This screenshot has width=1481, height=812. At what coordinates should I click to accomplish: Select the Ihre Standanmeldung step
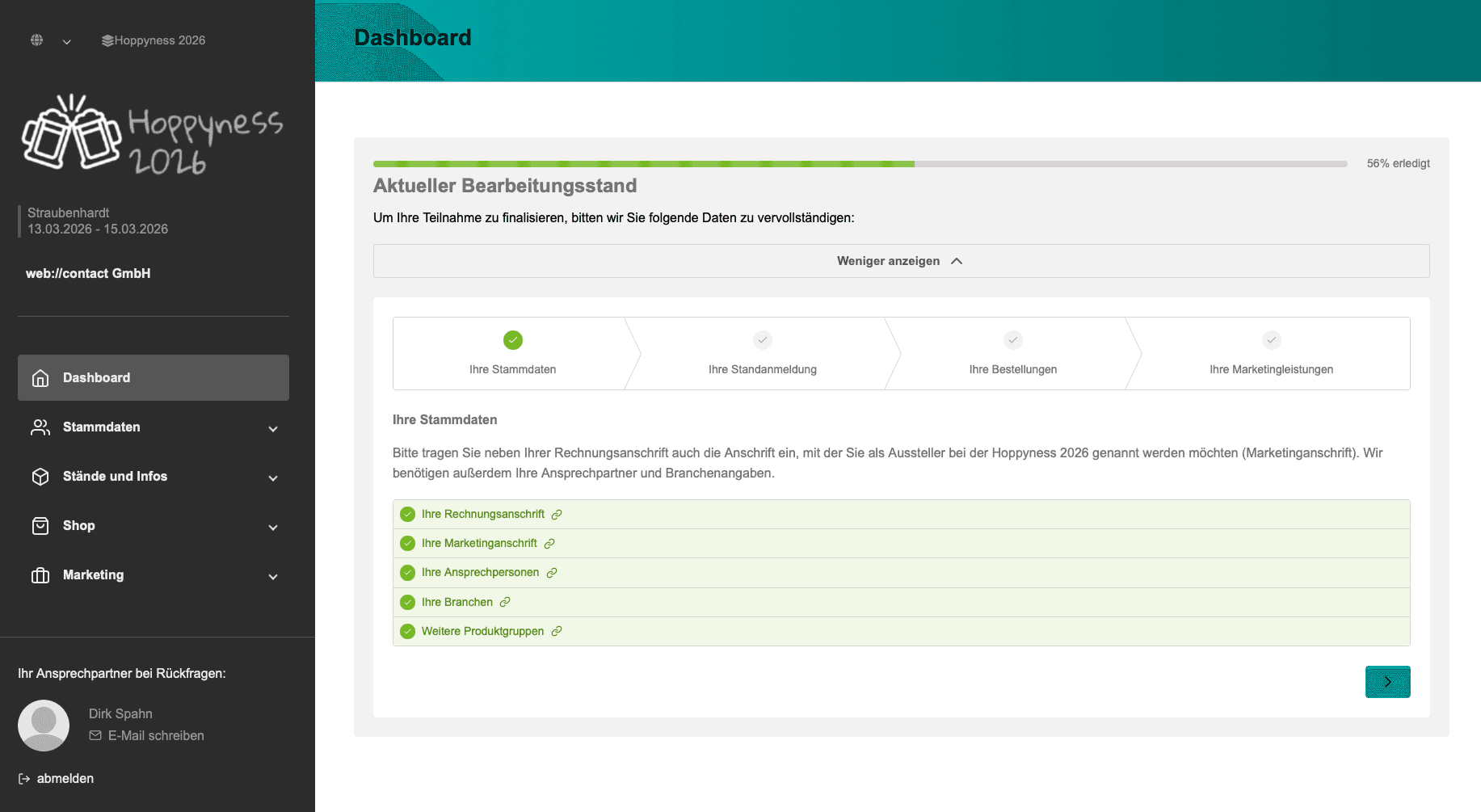(x=763, y=353)
